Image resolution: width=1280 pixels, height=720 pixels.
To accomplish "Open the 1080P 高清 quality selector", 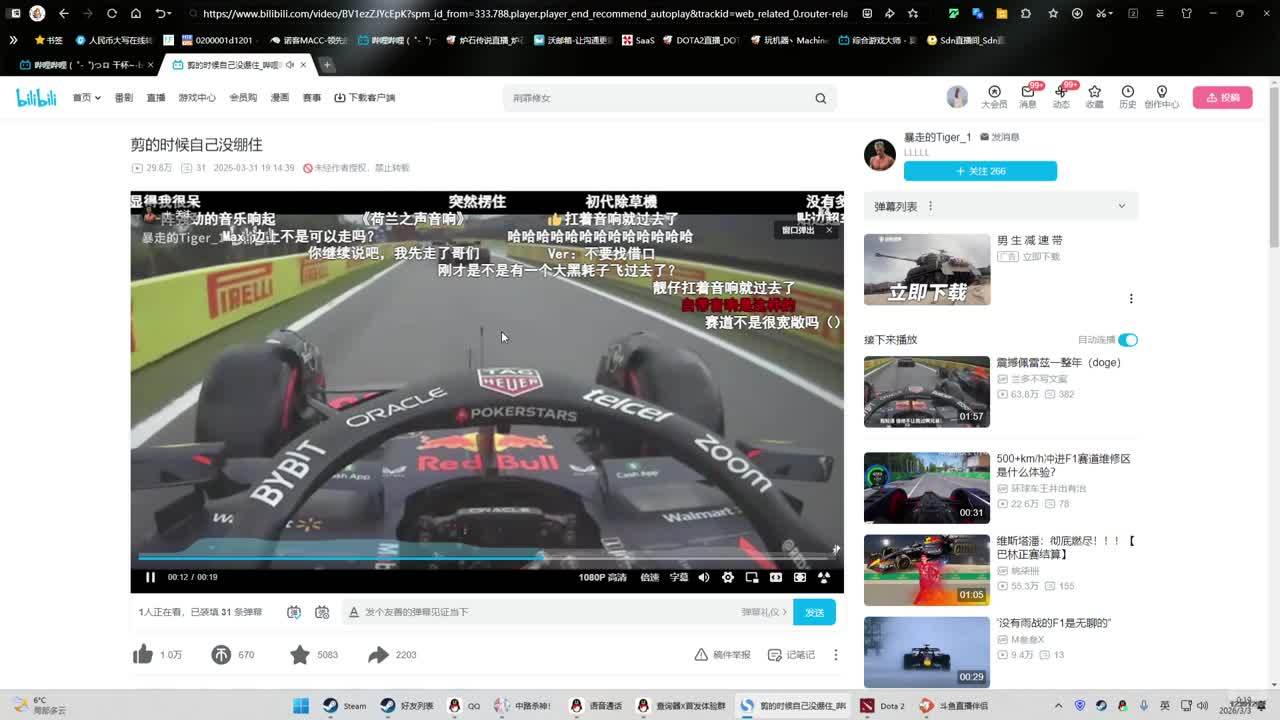I will click(x=602, y=577).
